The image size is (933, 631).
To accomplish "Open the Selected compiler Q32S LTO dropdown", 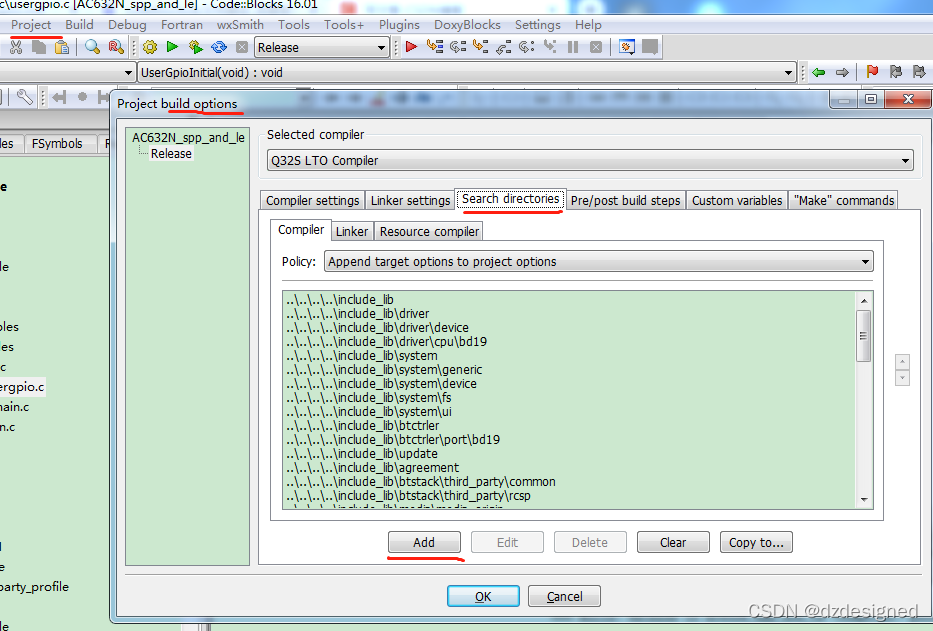I will [x=590, y=161].
